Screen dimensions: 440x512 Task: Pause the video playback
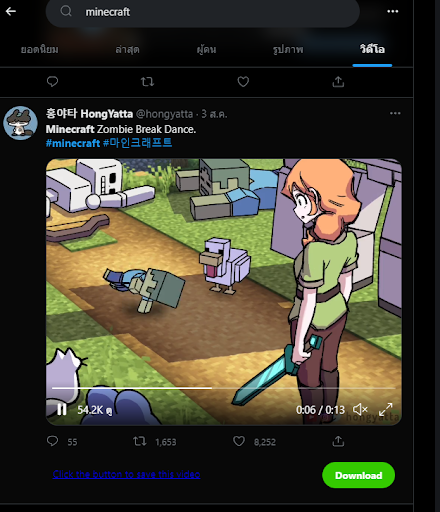tap(62, 410)
